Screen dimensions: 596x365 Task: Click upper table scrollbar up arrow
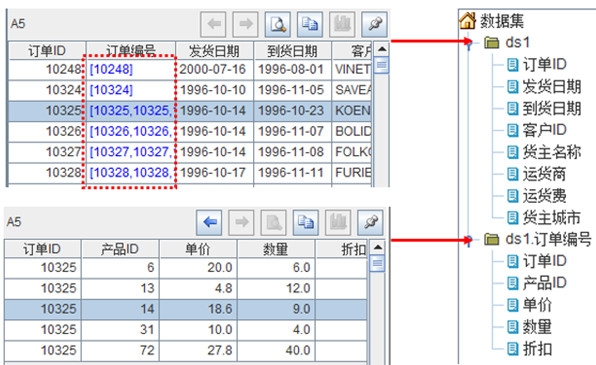point(382,49)
